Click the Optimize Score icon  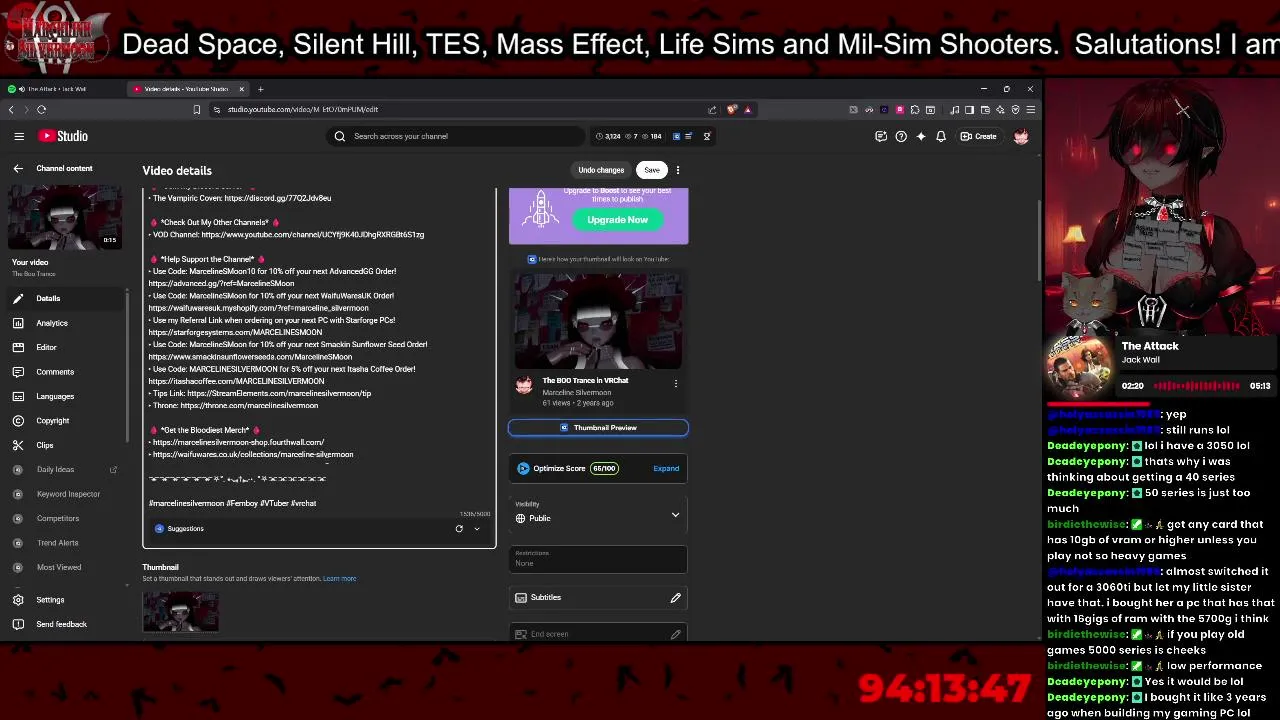pyautogui.click(x=523, y=468)
